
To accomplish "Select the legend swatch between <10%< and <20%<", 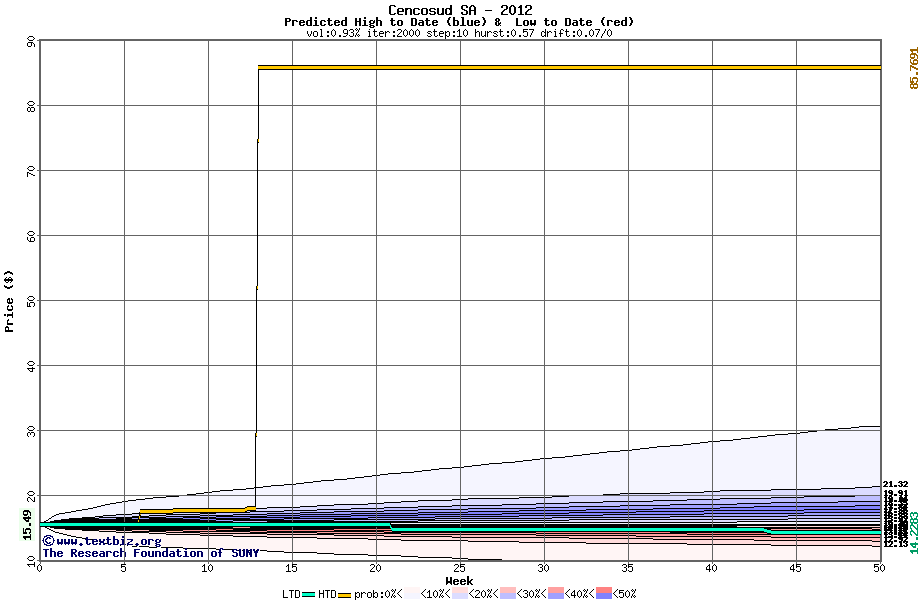I will pos(460,593).
